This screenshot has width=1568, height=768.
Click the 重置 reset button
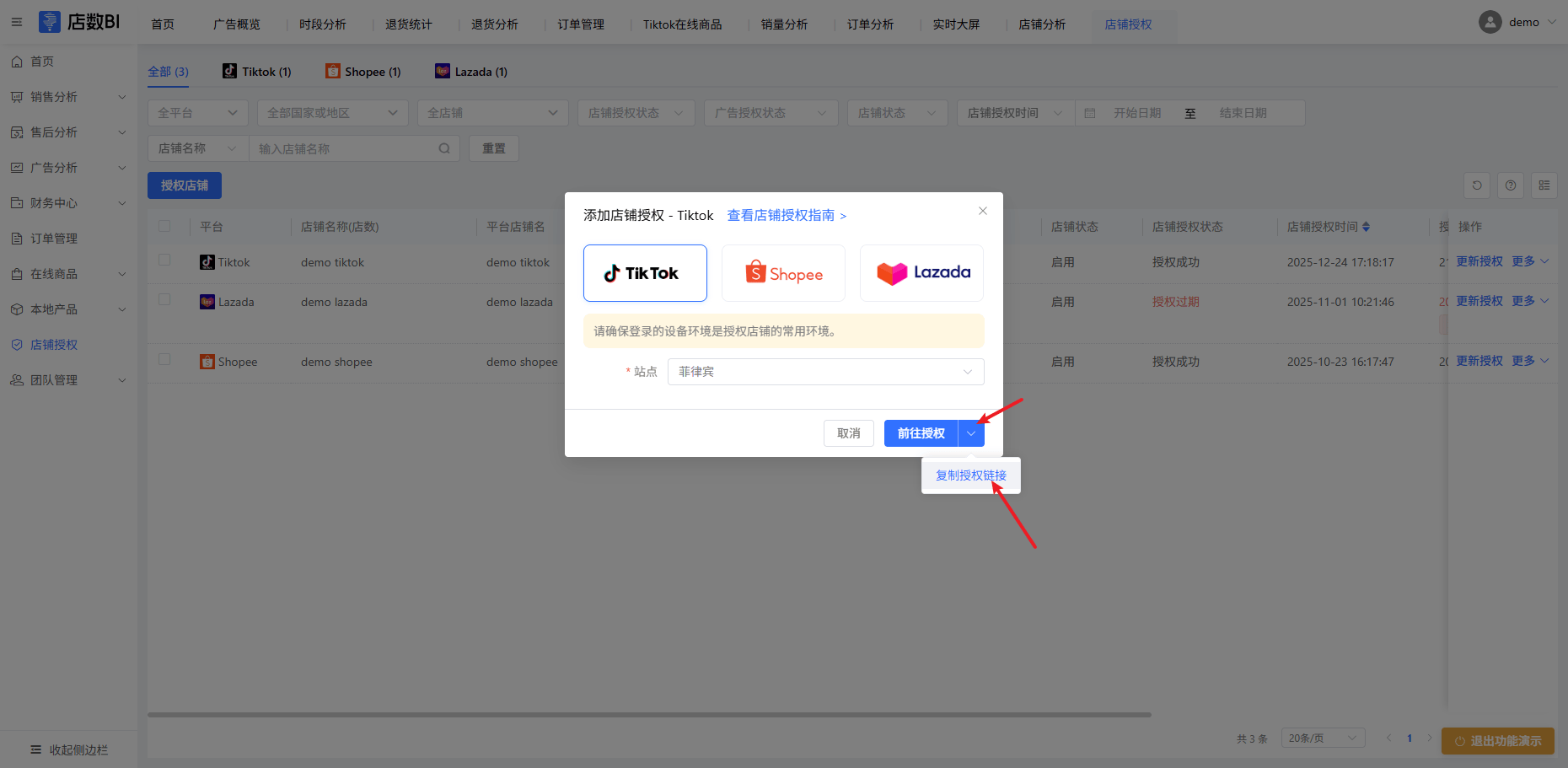[494, 148]
